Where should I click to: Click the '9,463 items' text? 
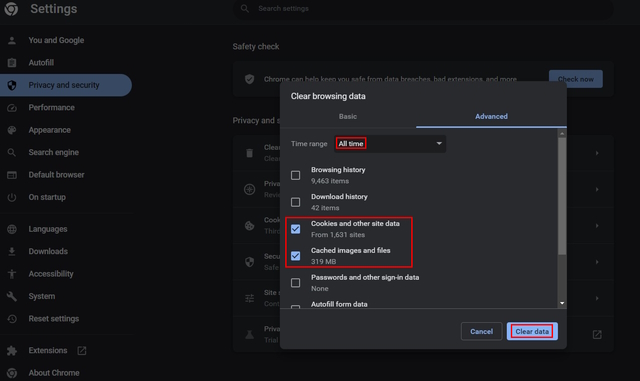pyautogui.click(x=330, y=181)
